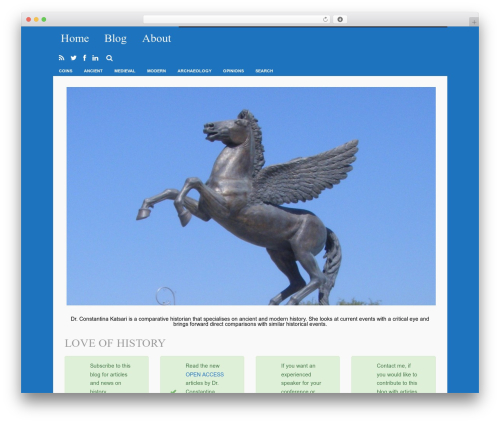Select the Coins category
This screenshot has width=500, height=423.
(66, 71)
